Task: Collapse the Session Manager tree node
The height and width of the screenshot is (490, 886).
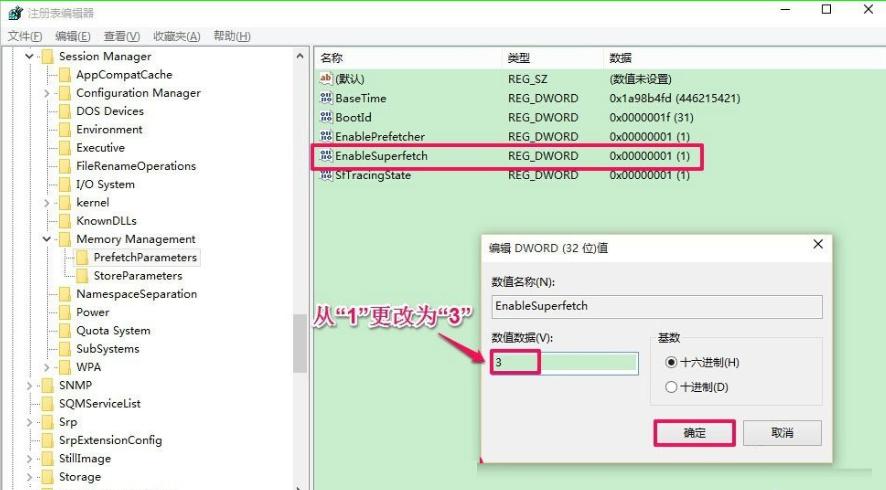Action: point(30,57)
